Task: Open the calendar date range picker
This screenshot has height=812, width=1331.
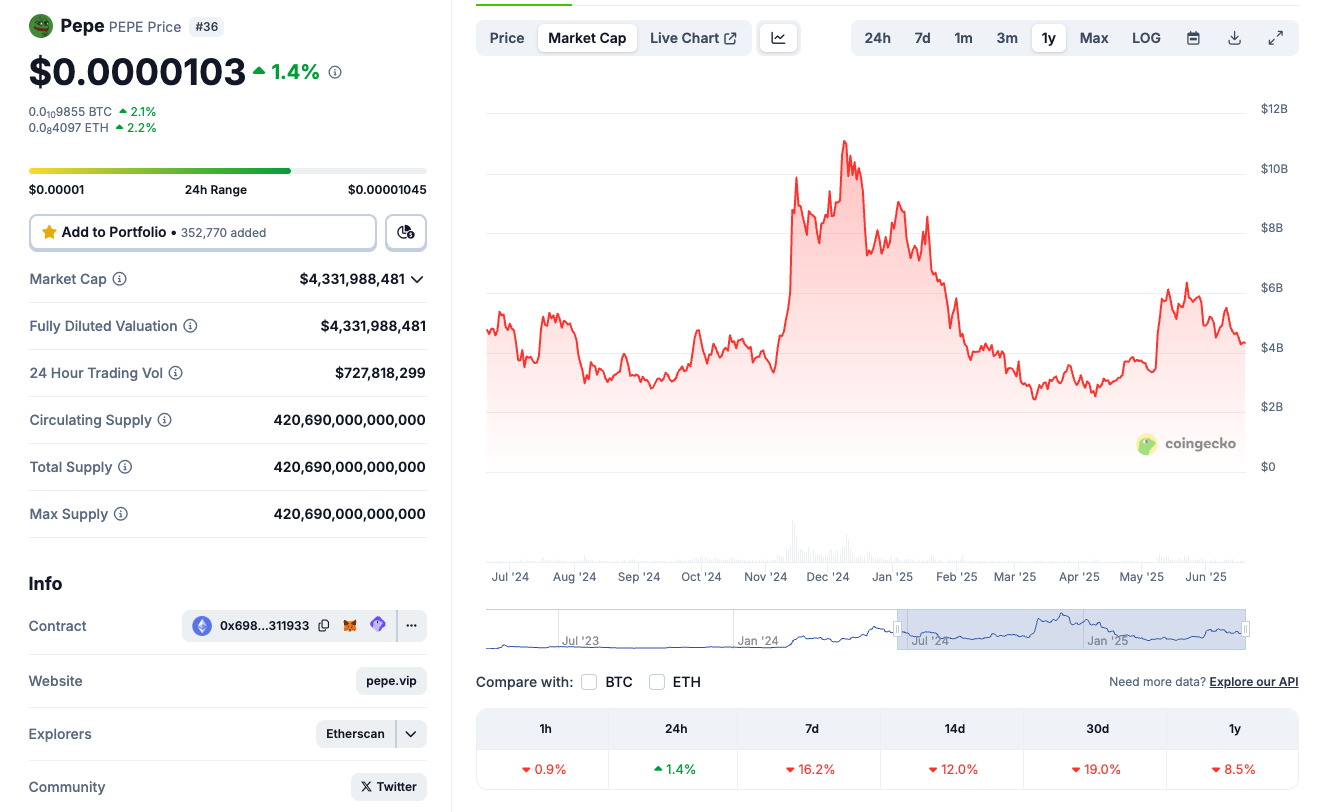Action: click(x=1193, y=38)
